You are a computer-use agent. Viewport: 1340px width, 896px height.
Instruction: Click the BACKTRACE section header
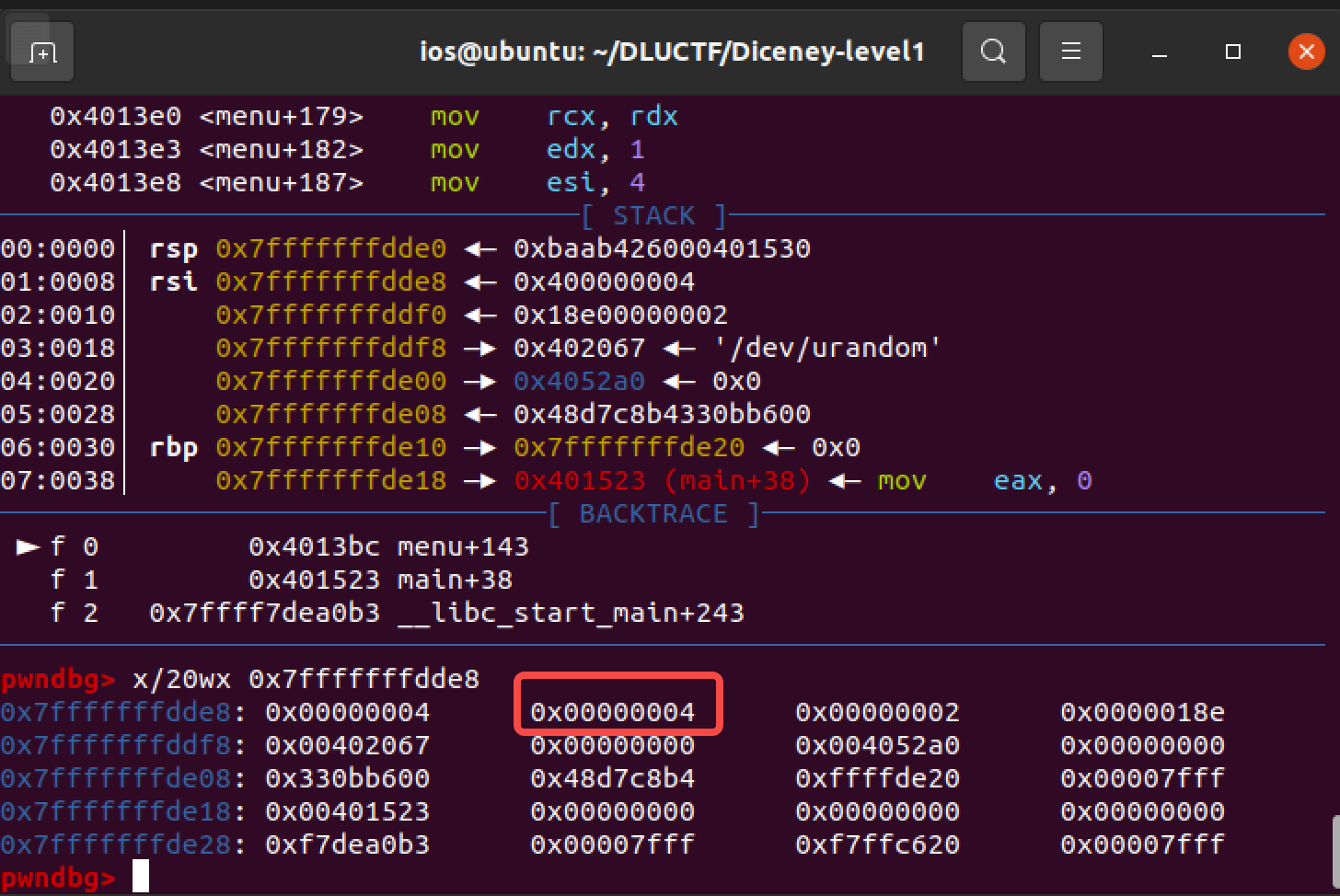(653, 514)
